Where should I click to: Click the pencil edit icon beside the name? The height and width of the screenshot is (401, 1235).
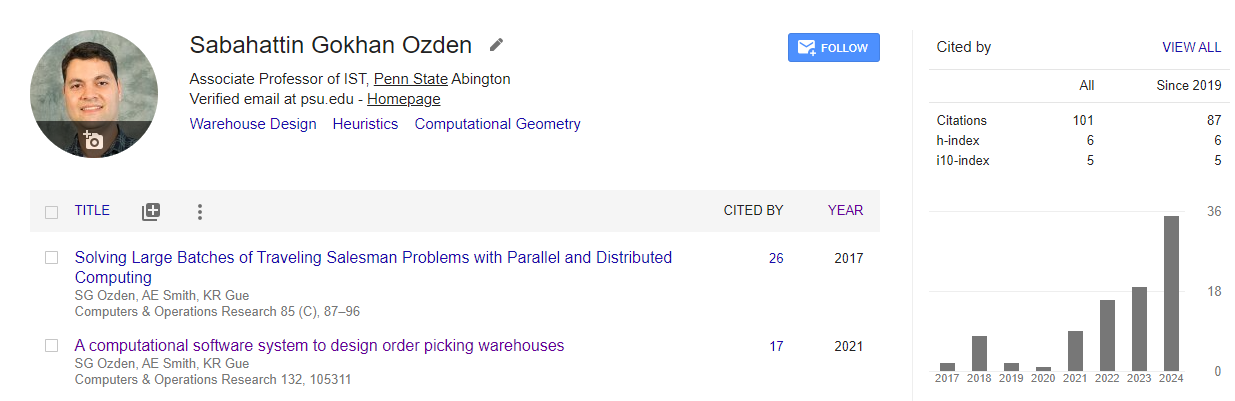497,45
